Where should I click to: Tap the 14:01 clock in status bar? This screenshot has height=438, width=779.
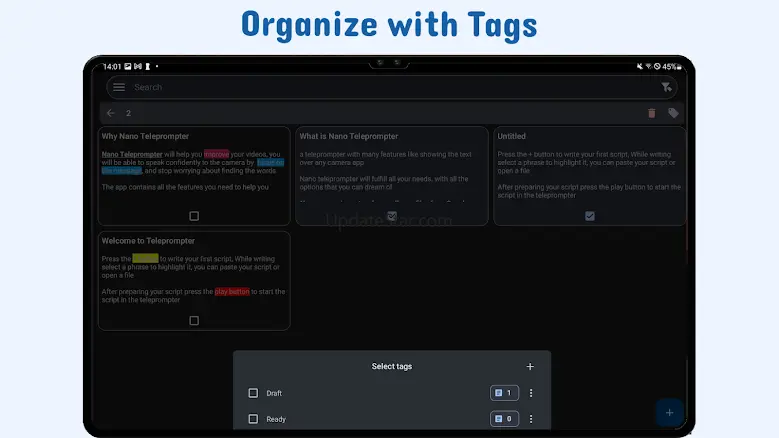coord(112,67)
